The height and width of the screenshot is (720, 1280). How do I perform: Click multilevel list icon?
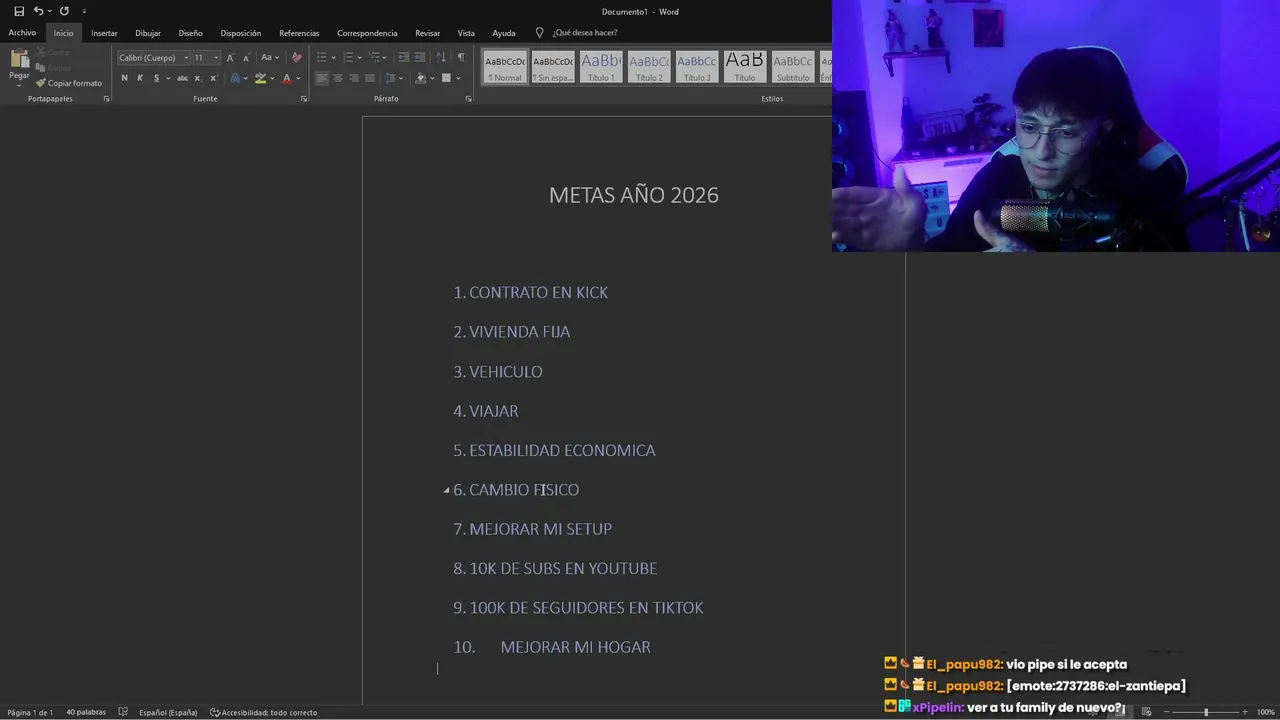(x=373, y=57)
